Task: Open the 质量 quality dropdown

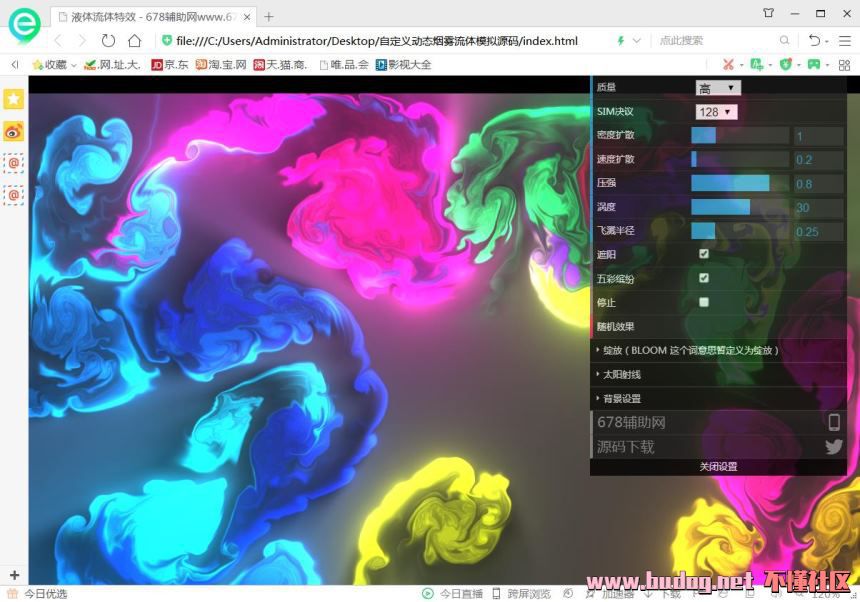Action: pyautogui.click(x=718, y=88)
